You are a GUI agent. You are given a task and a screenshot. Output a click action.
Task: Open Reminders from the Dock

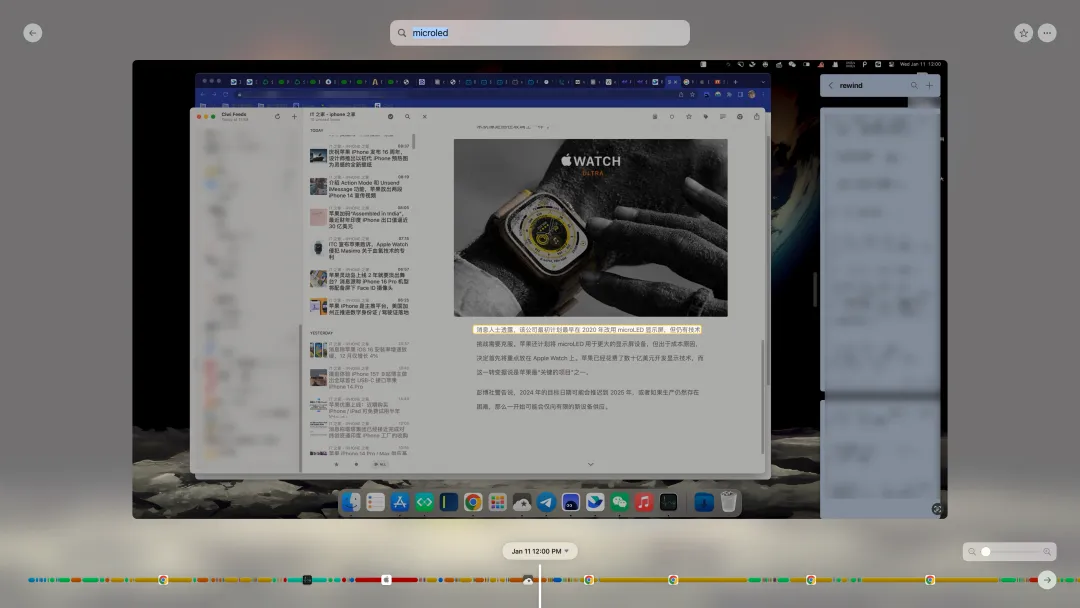[375, 502]
